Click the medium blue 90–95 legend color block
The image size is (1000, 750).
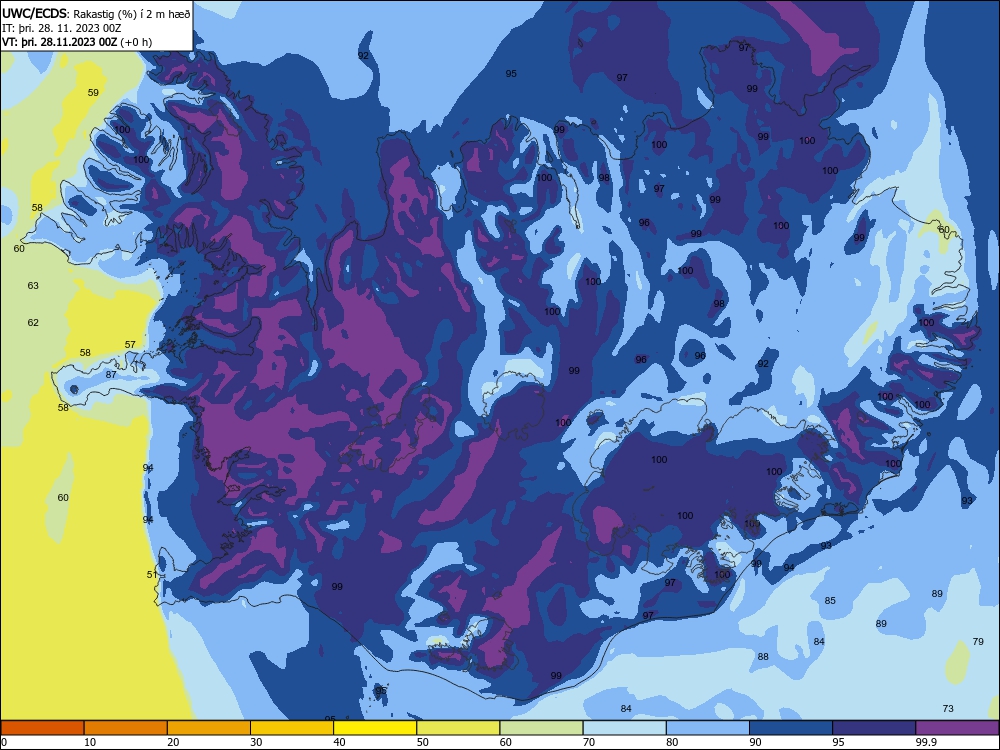click(791, 728)
